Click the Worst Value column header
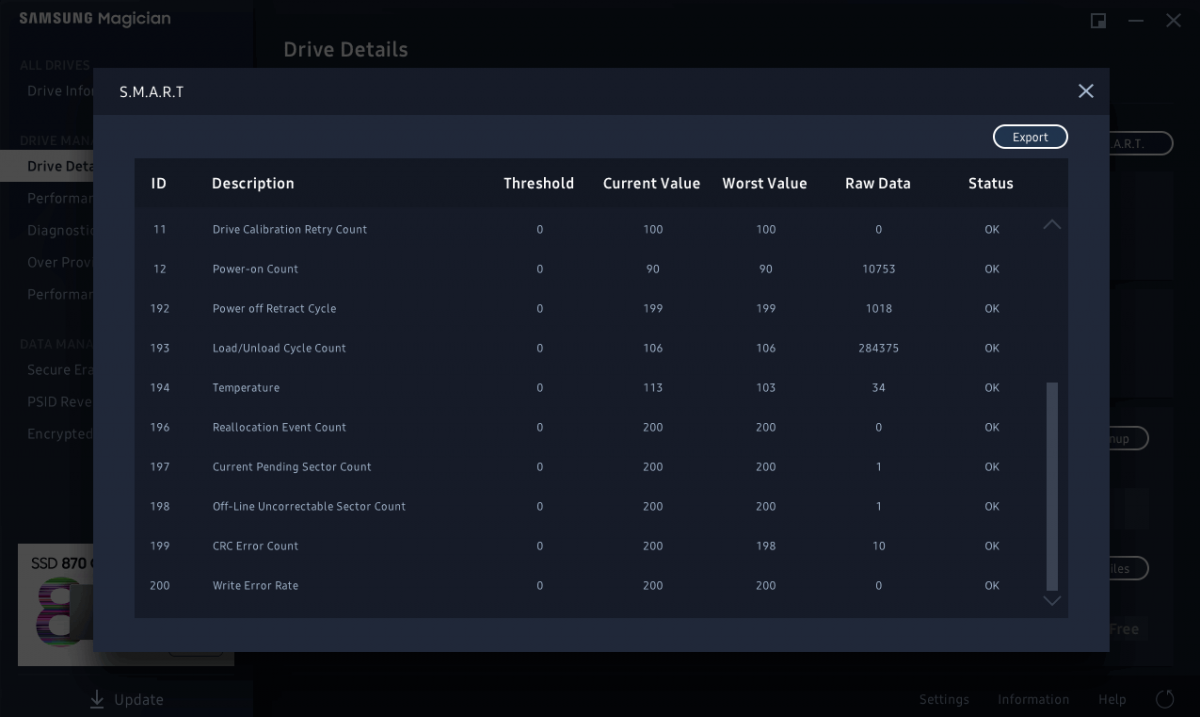 pyautogui.click(x=765, y=183)
